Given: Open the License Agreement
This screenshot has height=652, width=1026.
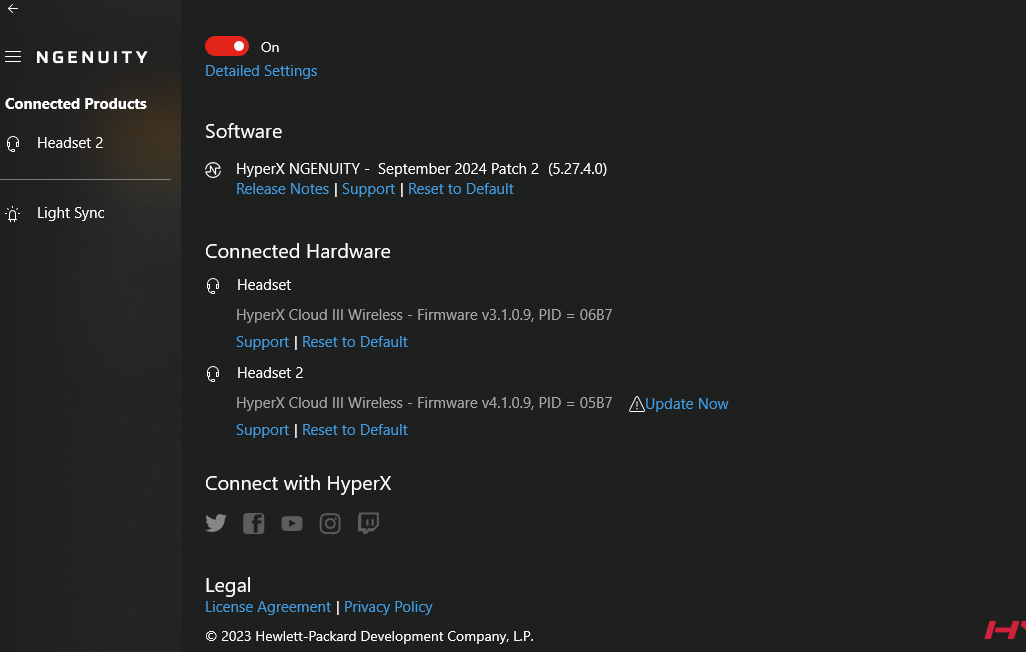Looking at the screenshot, I should (268, 607).
